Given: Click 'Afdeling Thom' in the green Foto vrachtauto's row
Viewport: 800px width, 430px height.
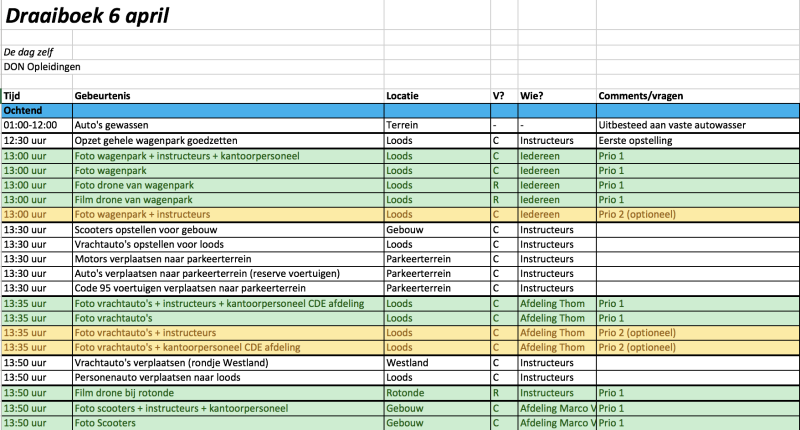Looking at the screenshot, I should (557, 318).
